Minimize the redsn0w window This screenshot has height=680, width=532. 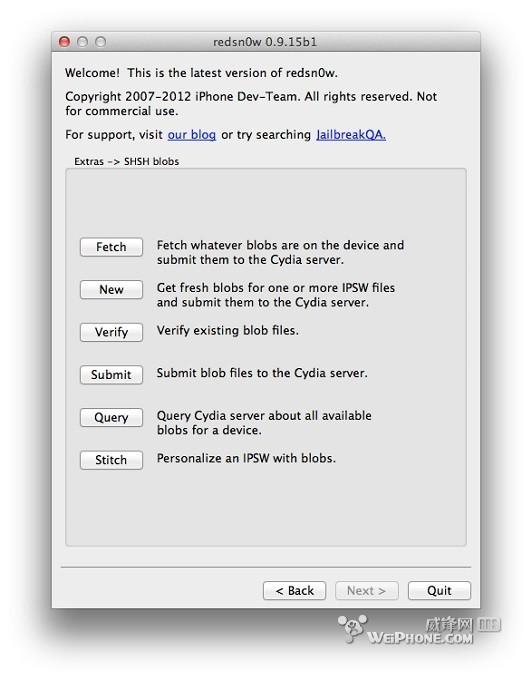point(82,42)
